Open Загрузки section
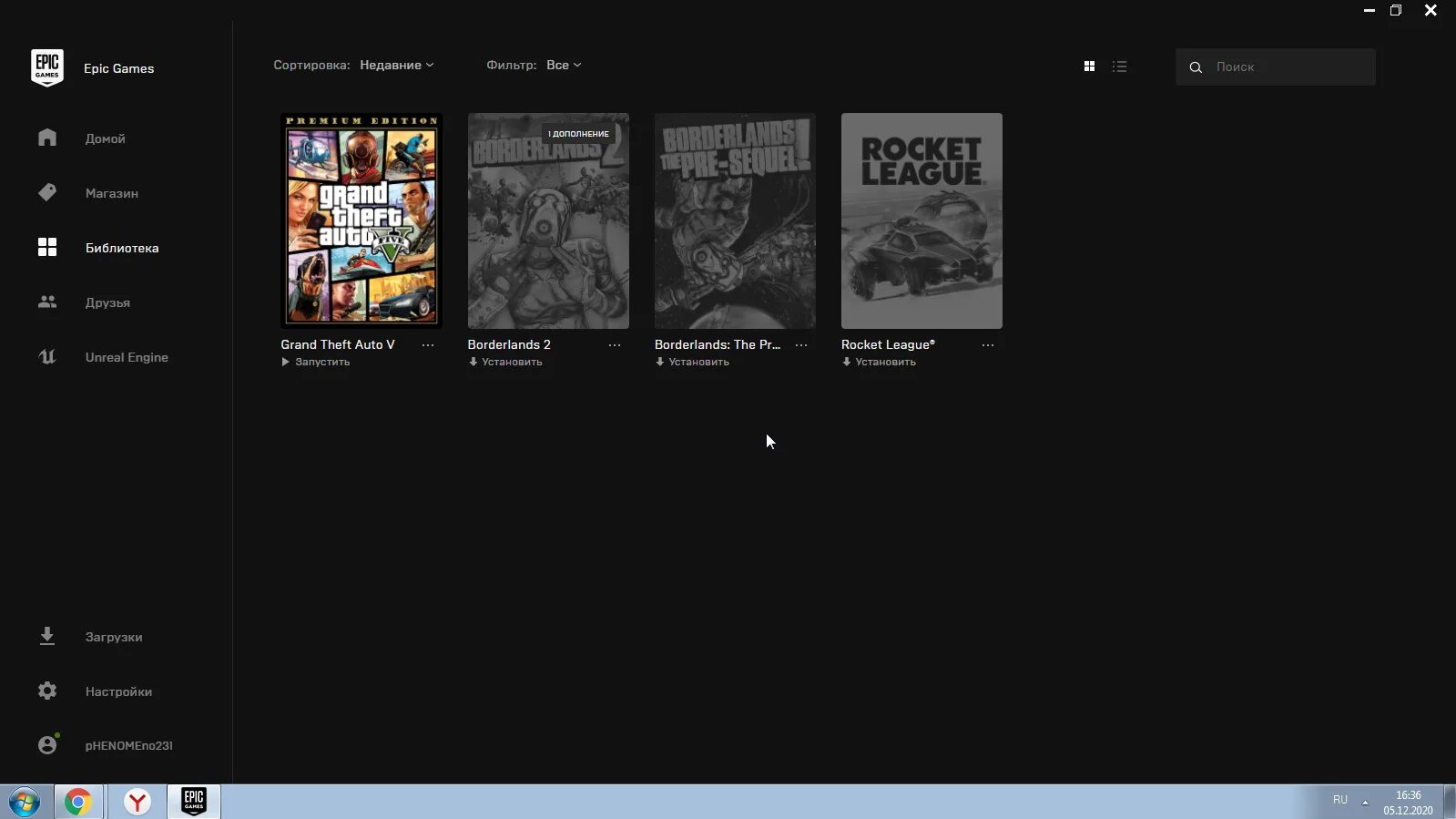Image resolution: width=1456 pixels, height=819 pixels. point(116,636)
